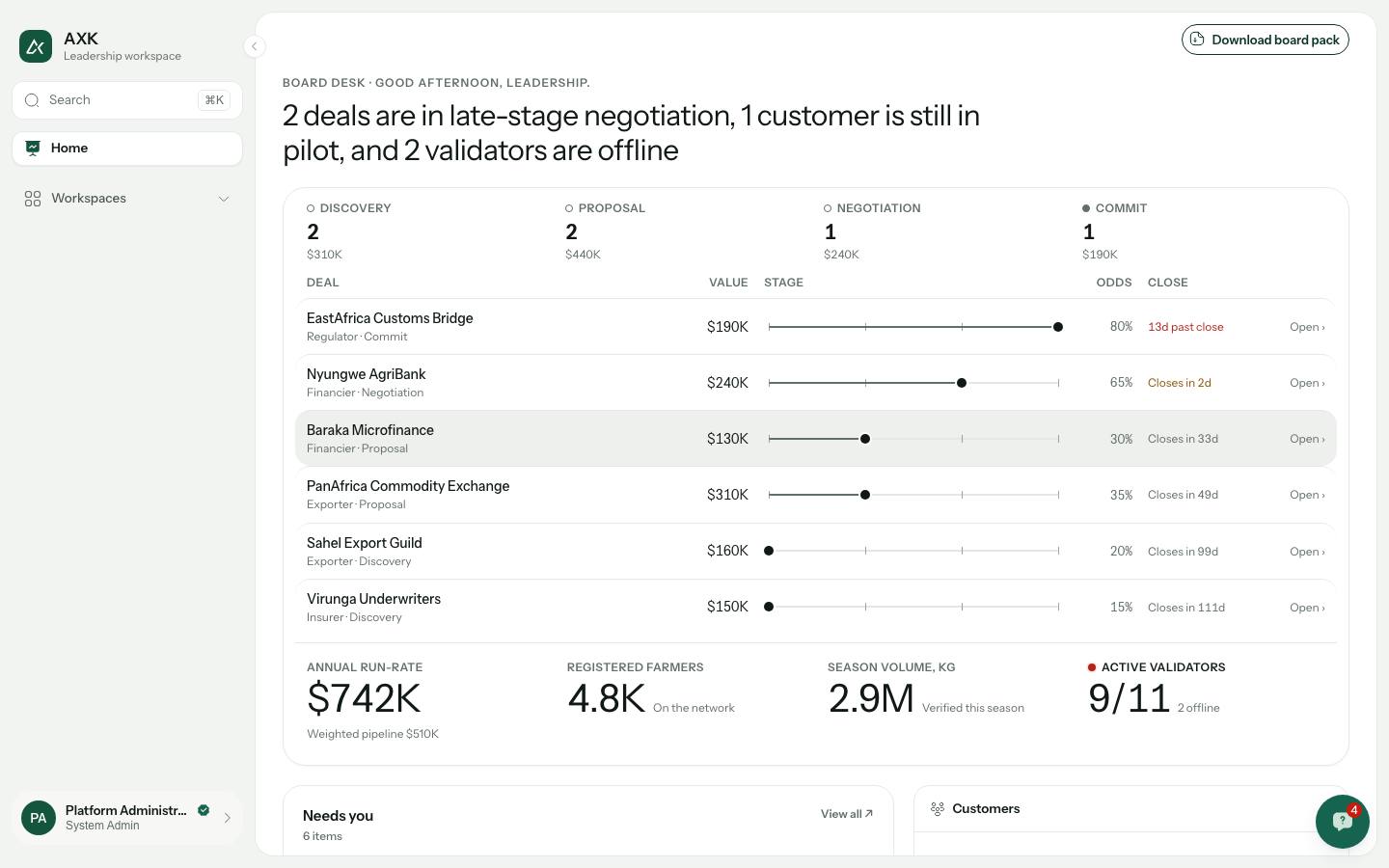
Task: Click the download icon in board pack button
Action: (1197, 40)
